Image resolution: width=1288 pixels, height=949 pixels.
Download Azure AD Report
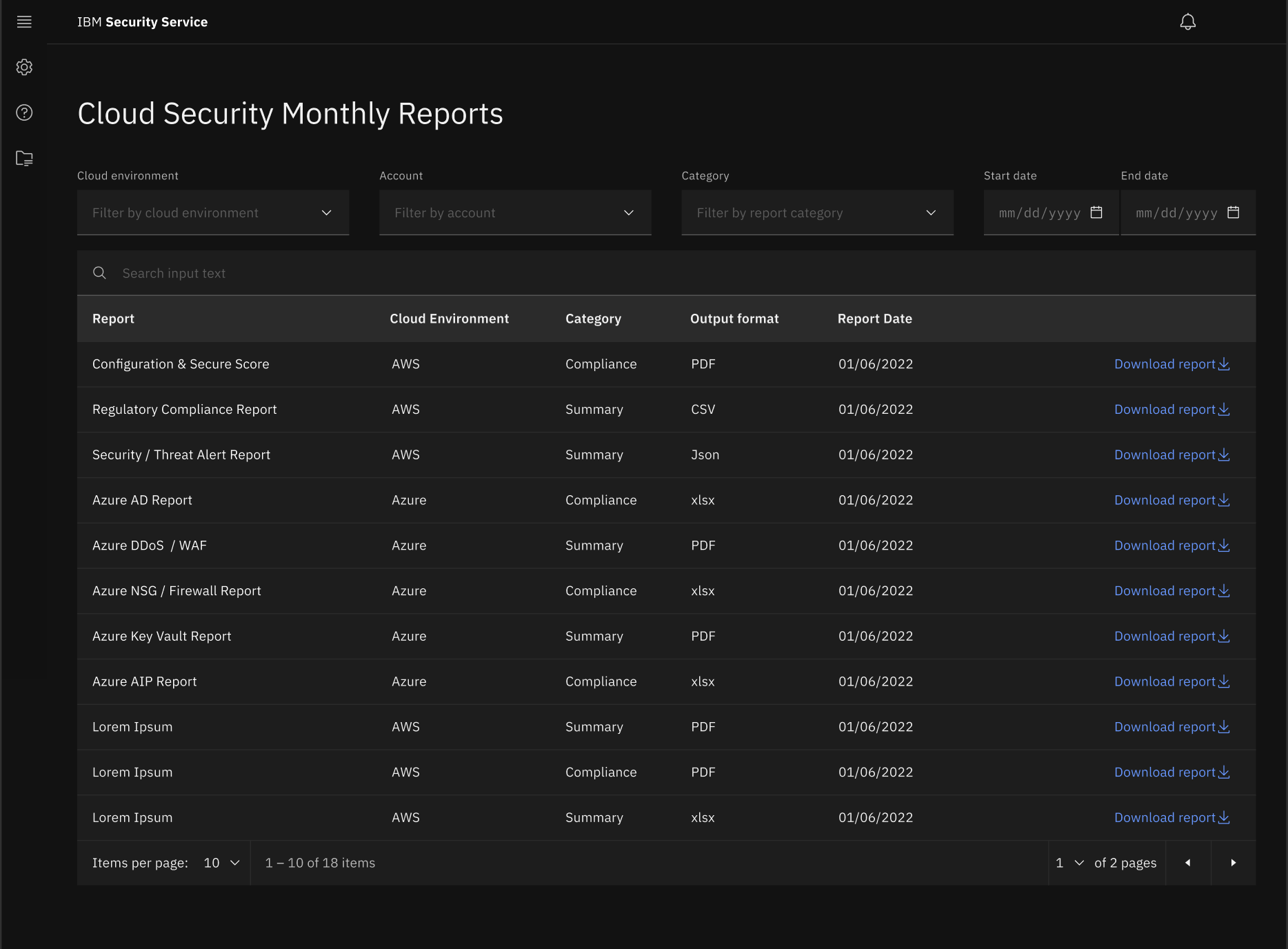(1171, 500)
